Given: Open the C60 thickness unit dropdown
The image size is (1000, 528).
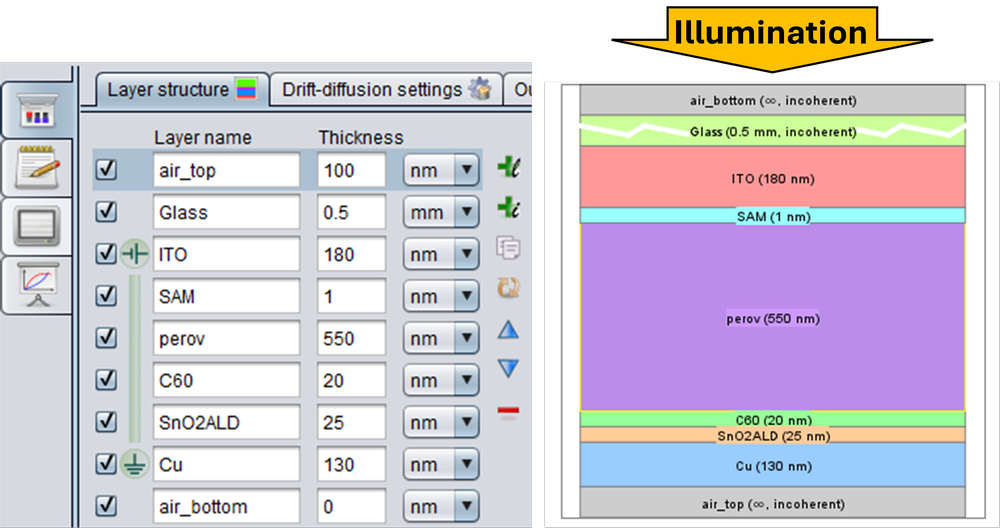Looking at the screenshot, I should click(x=441, y=381).
